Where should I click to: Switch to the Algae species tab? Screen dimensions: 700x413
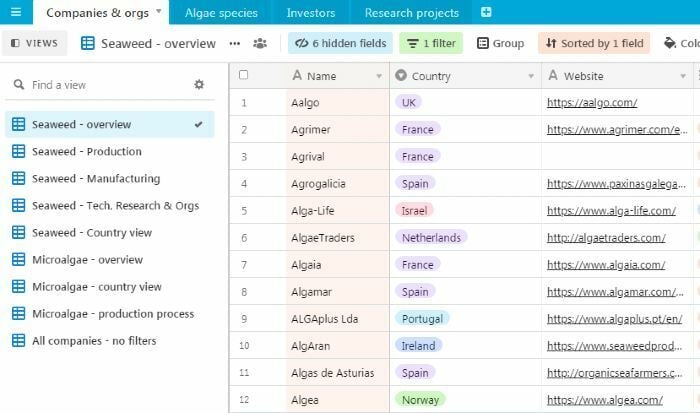click(221, 13)
